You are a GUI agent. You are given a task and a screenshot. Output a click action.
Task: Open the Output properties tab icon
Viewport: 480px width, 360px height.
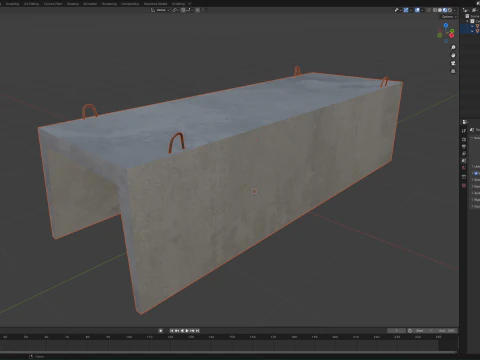click(x=464, y=146)
